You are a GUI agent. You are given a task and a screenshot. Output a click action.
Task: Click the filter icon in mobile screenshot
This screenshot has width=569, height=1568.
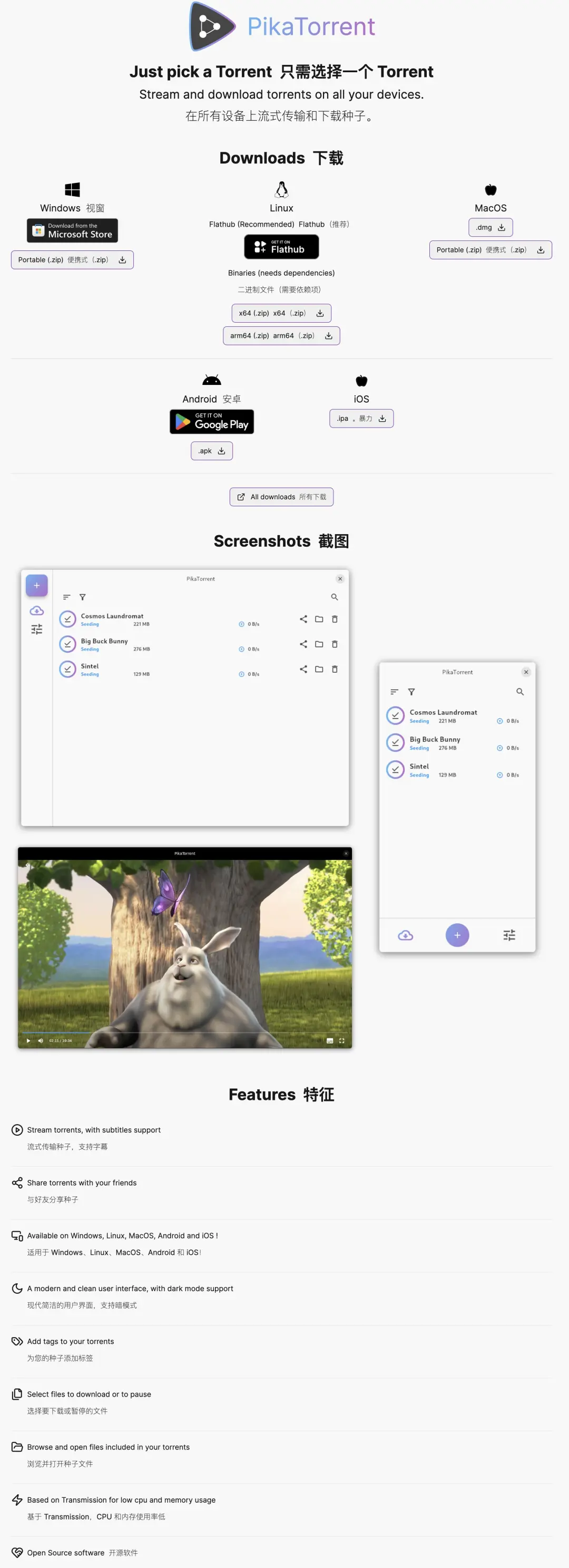tap(411, 692)
